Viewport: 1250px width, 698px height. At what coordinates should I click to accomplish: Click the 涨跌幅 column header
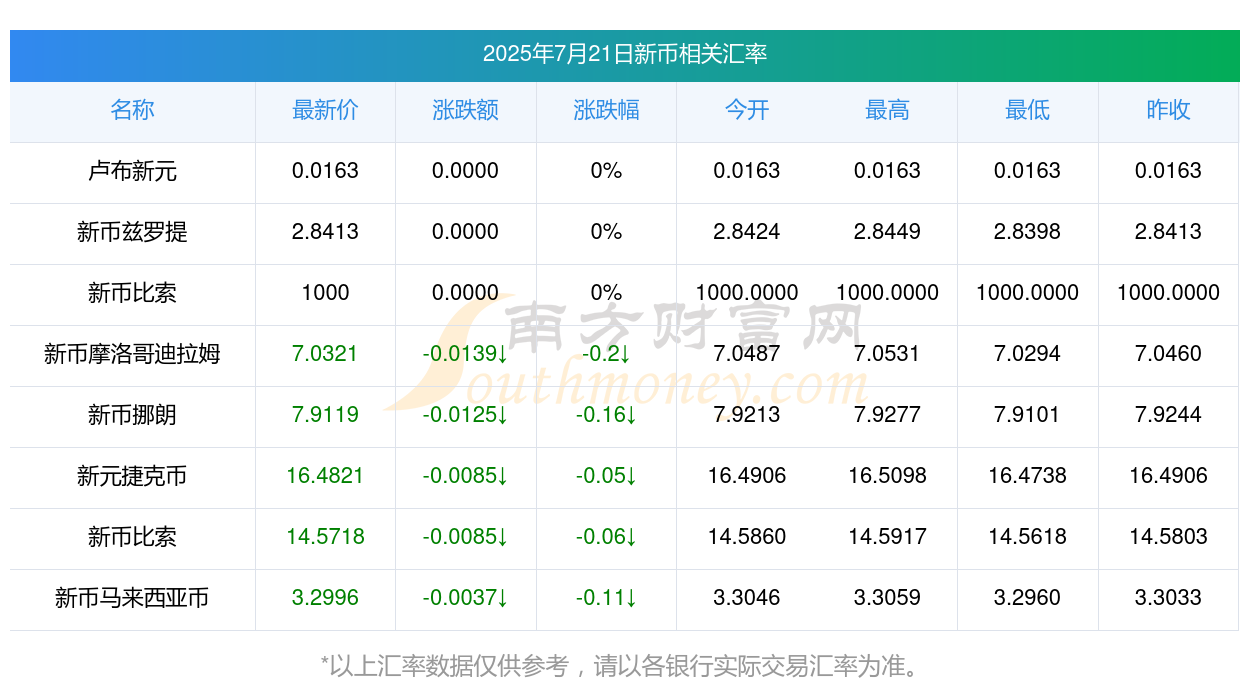606,110
